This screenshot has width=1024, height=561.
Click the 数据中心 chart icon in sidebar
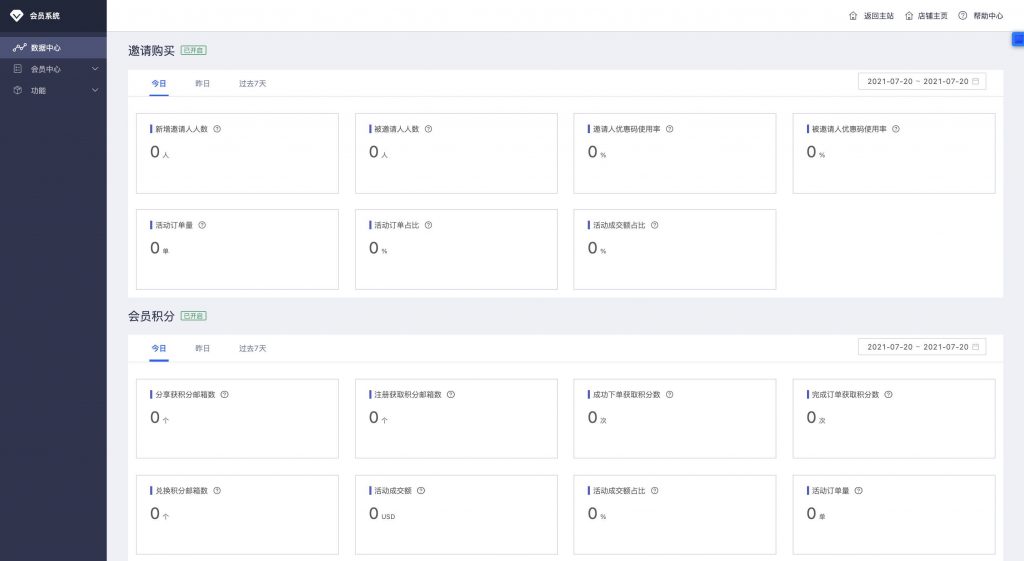[x=18, y=47]
